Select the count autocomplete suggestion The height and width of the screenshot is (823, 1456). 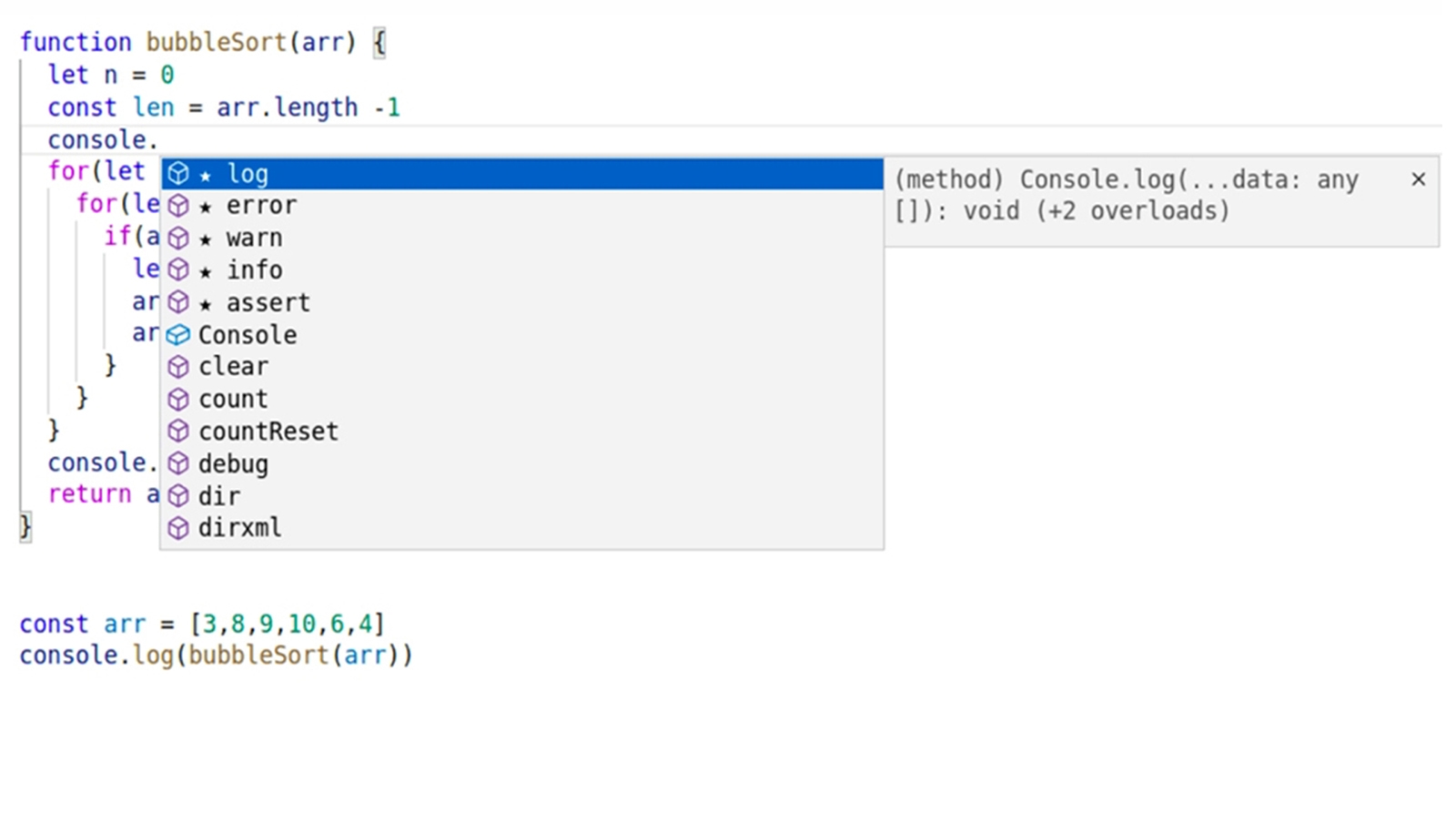point(522,399)
